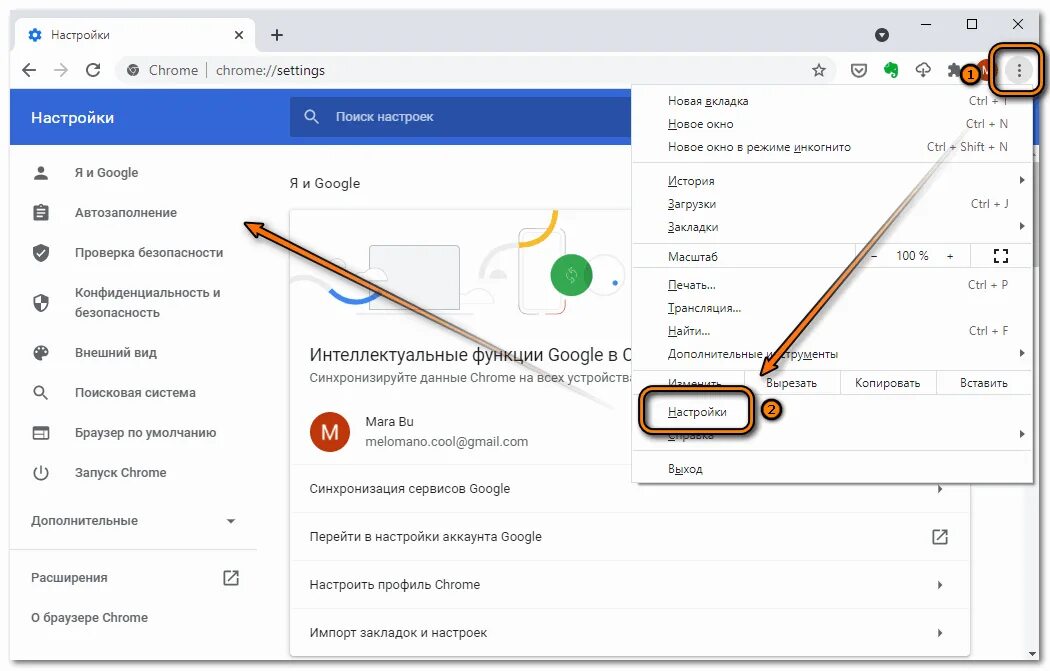The height and width of the screenshot is (671, 1050).
Task: Open the Evernote elephant extension icon
Action: [891, 70]
